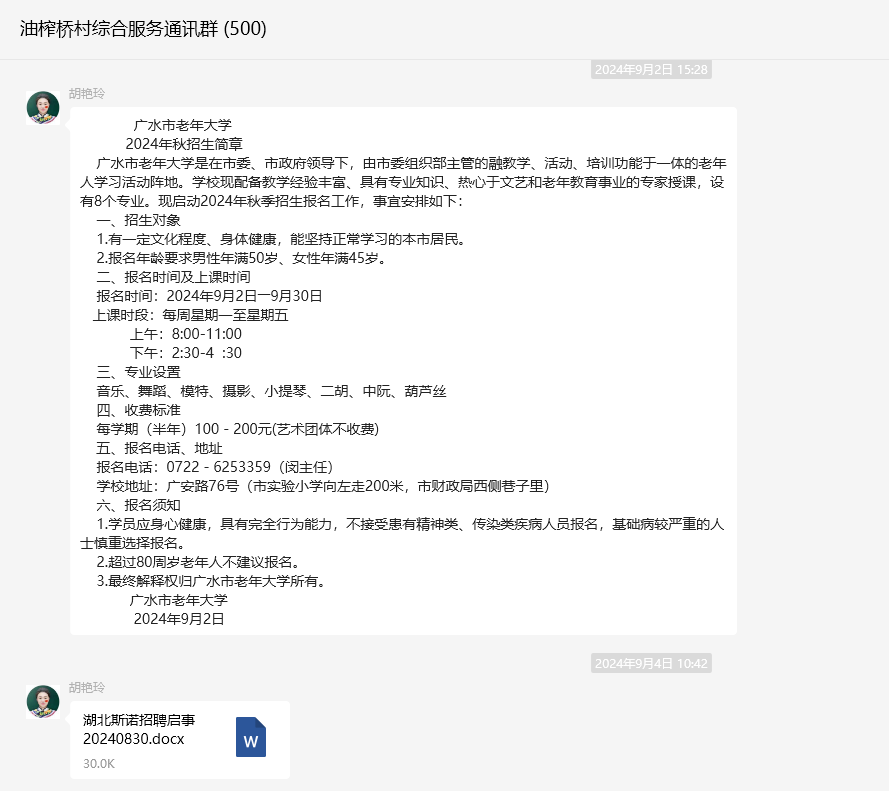Click the line 2.报名年龄要求男性年满50岁
This screenshot has height=791, width=889.
click(242, 258)
